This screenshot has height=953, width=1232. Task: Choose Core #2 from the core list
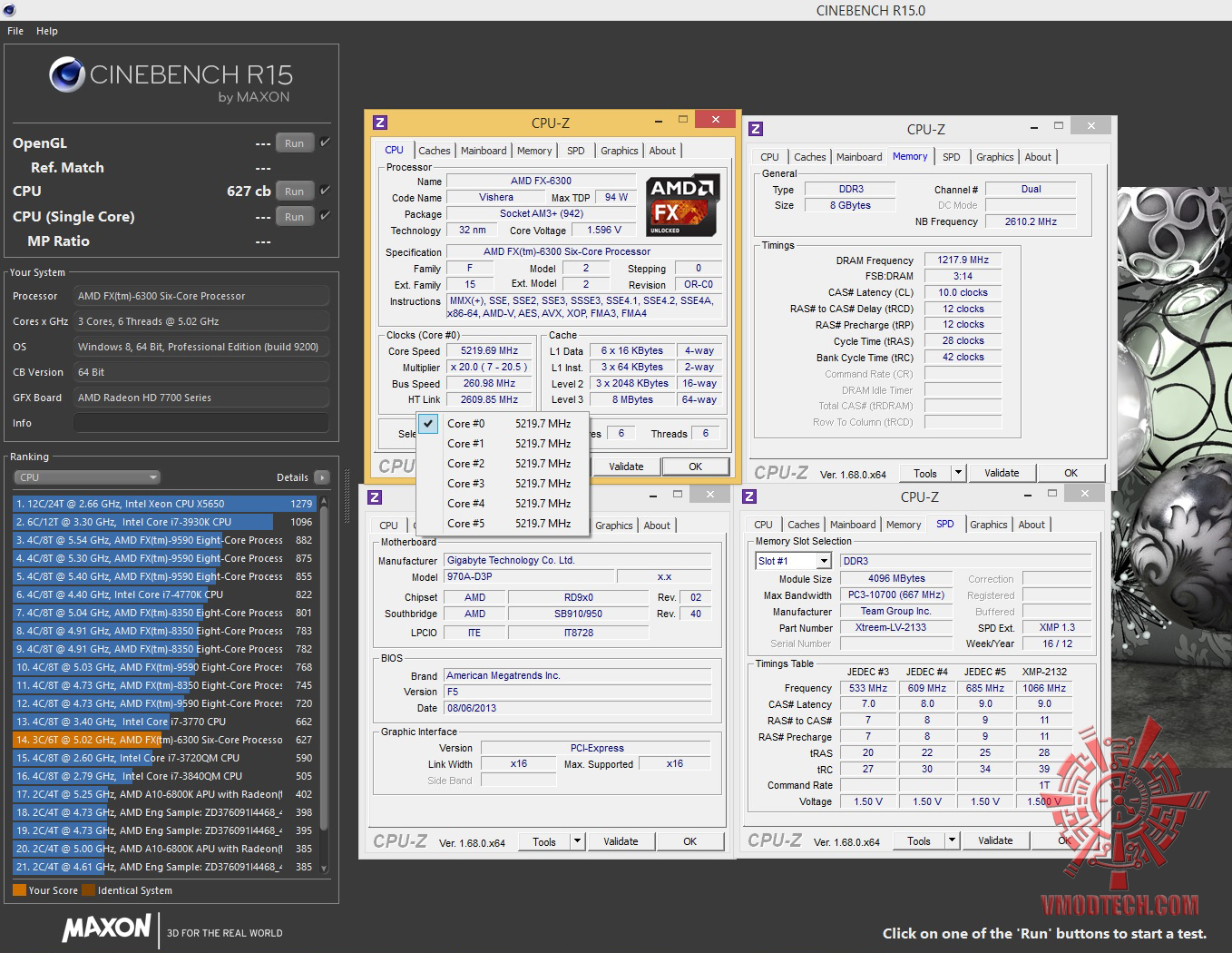(503, 464)
